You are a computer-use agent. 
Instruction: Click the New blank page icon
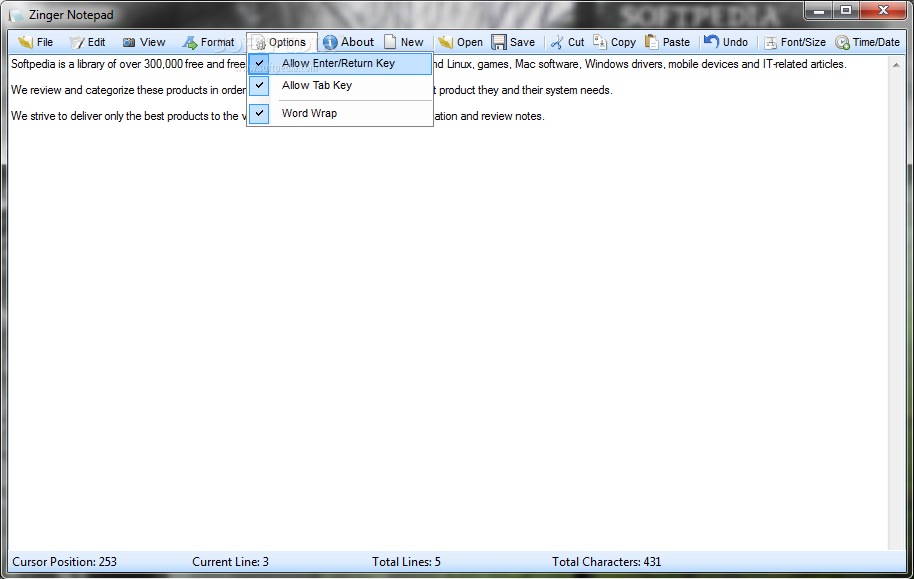pos(390,42)
